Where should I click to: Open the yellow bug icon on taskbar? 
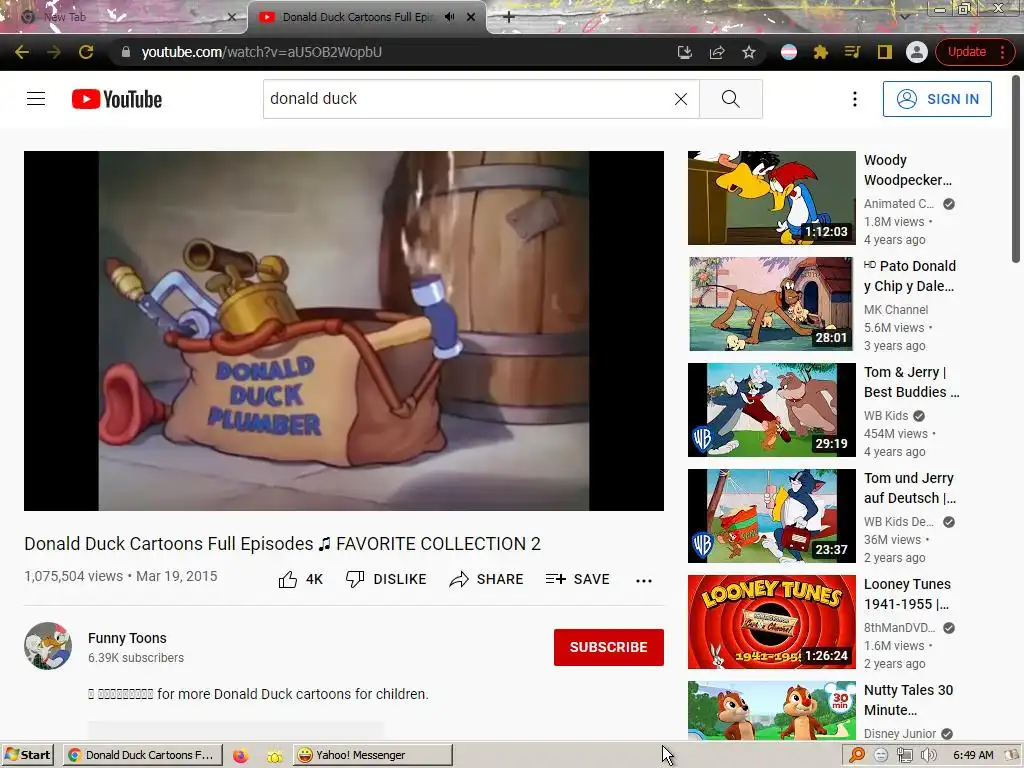pos(274,756)
